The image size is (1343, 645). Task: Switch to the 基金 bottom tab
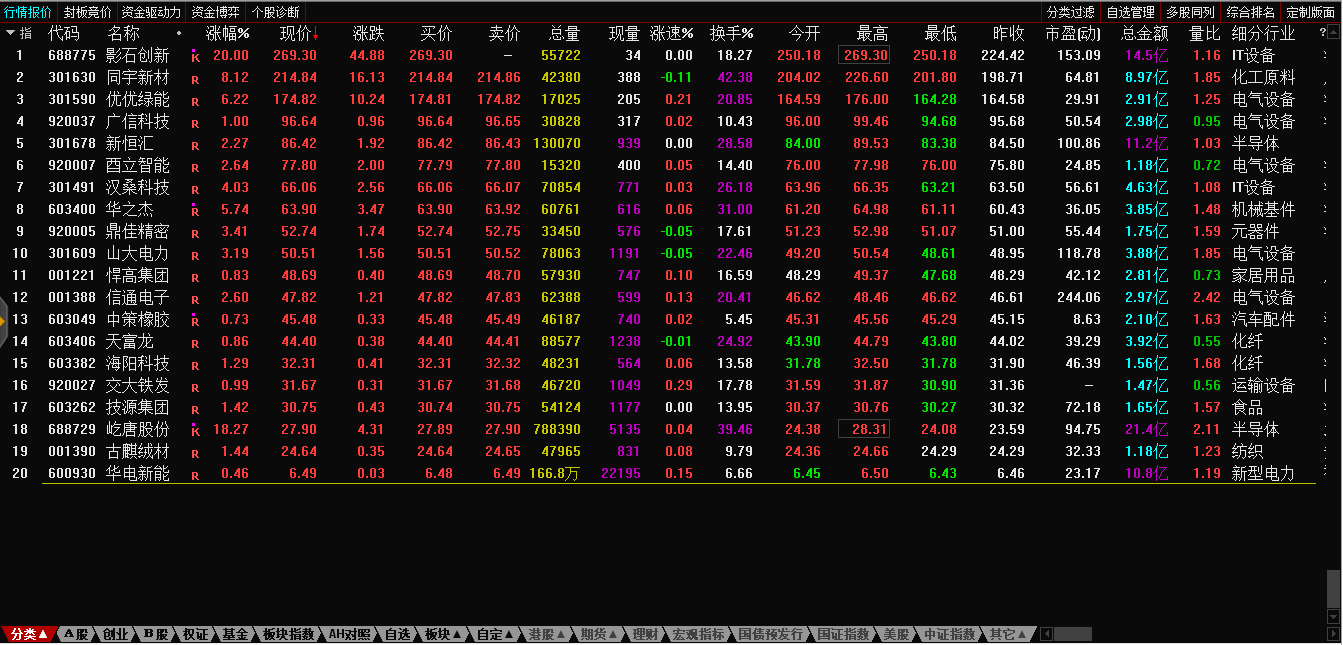[235, 634]
